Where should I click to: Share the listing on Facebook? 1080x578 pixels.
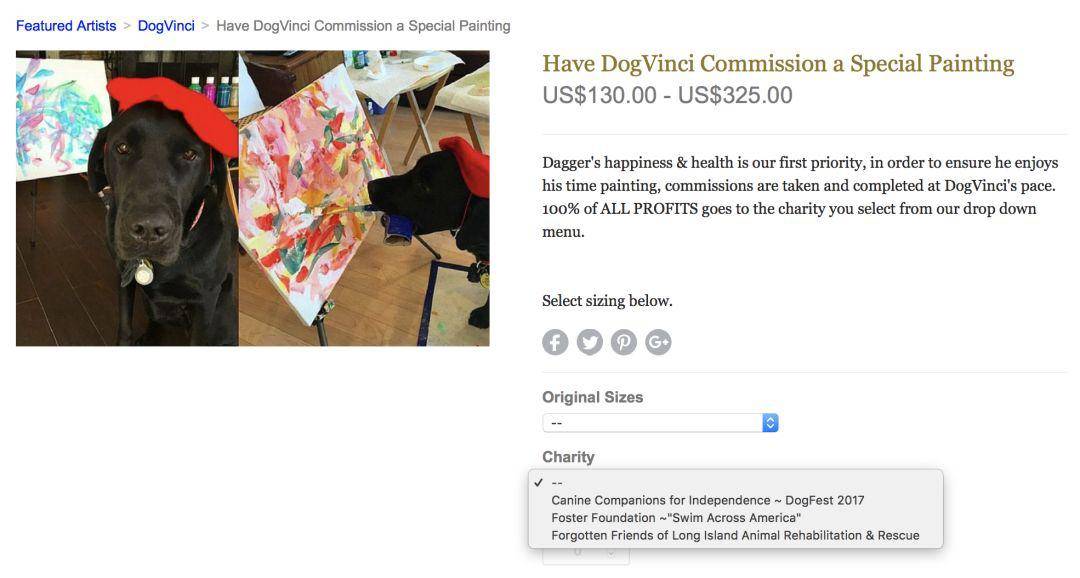(555, 342)
